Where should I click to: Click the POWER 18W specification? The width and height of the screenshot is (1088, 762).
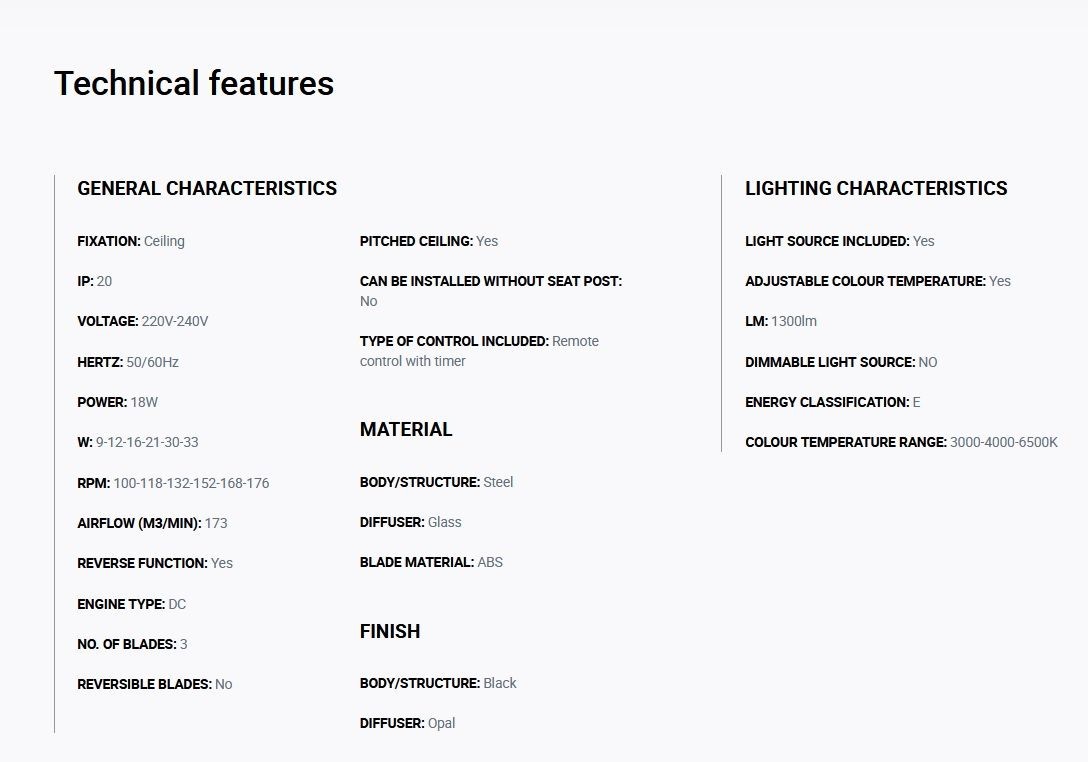[x=118, y=402]
